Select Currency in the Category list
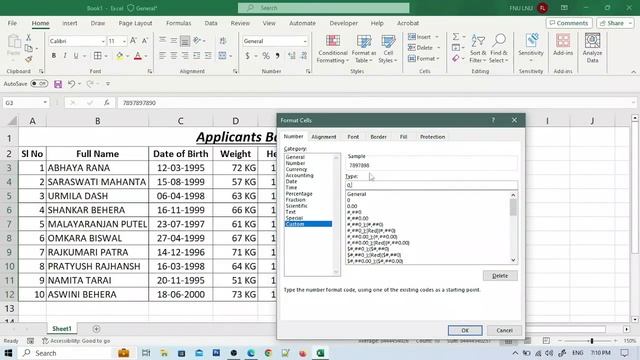This screenshot has height=360, width=640. [296, 169]
